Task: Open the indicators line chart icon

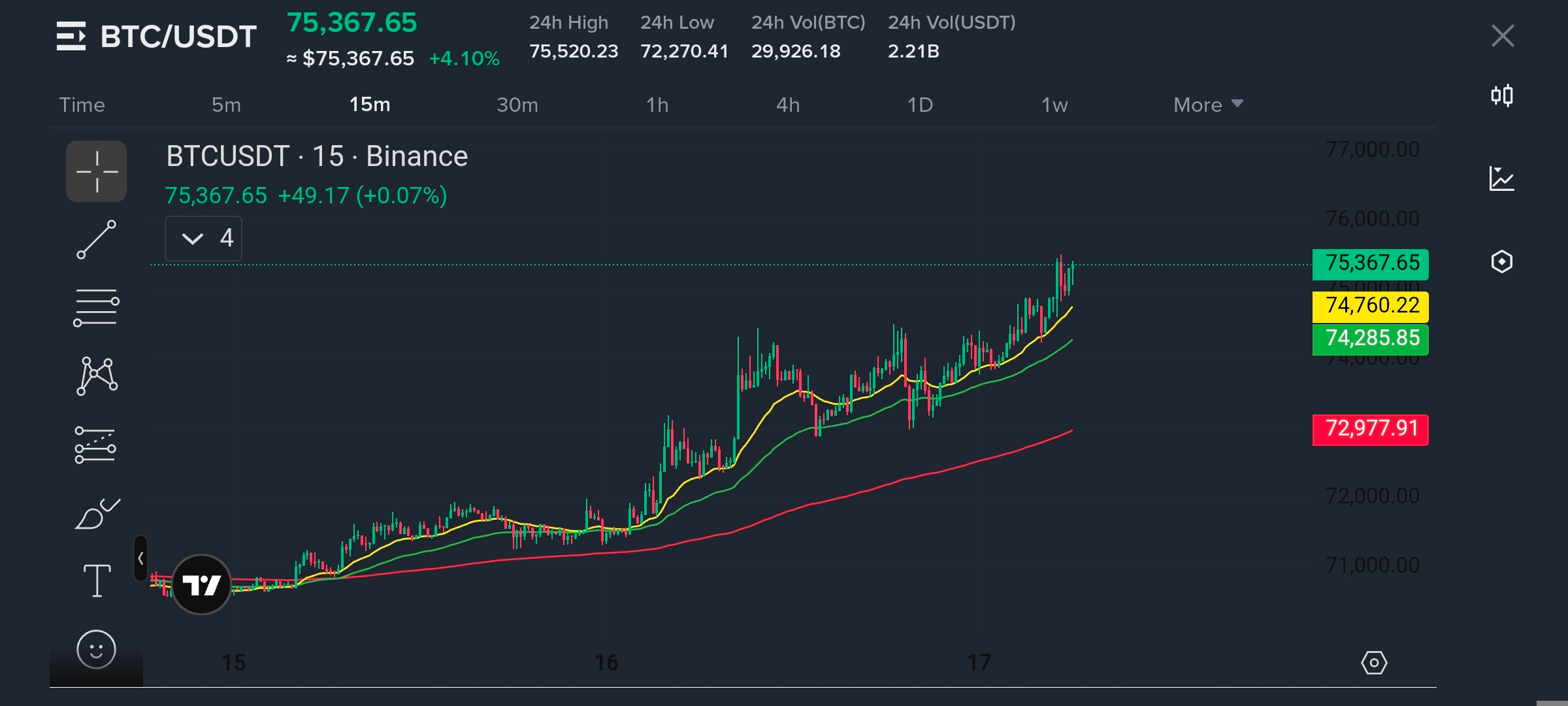Action: 1501,178
